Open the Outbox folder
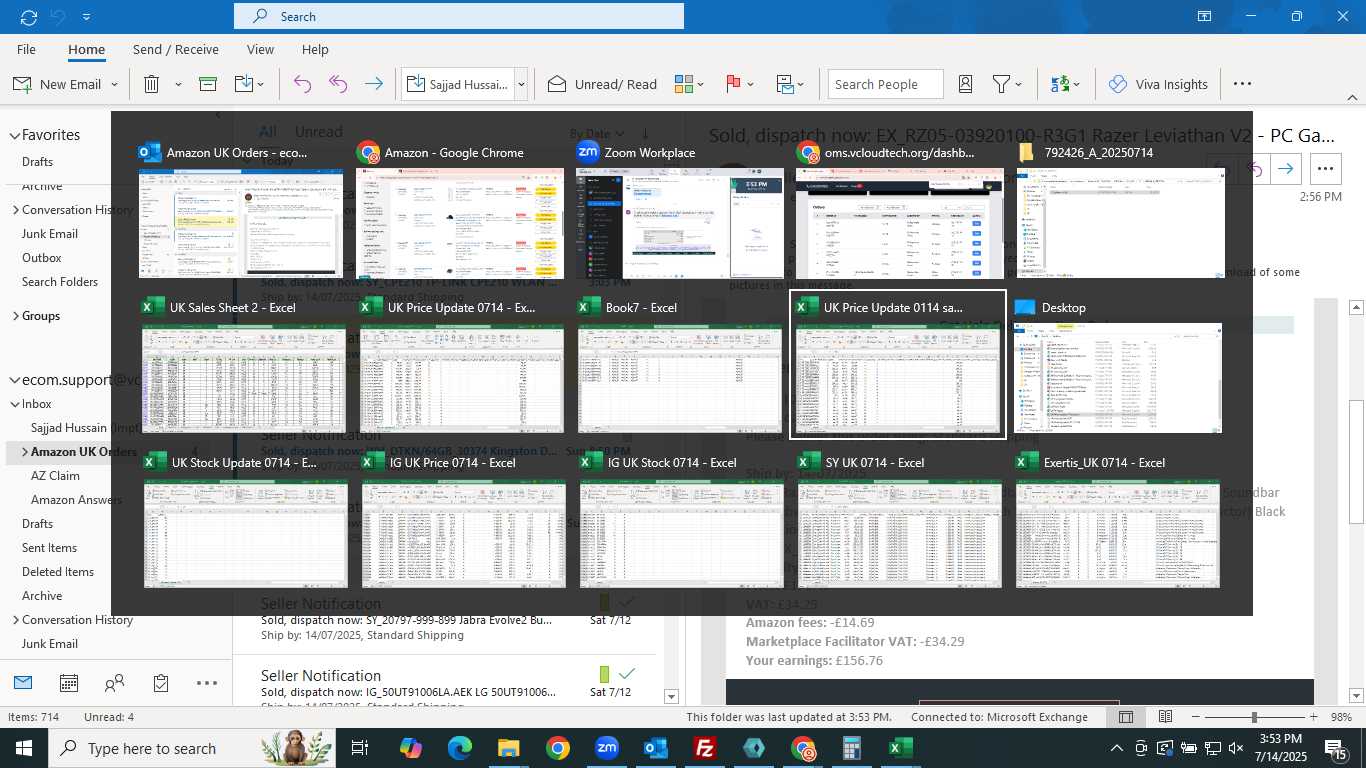Screen dimensions: 1366x768 click(42, 258)
